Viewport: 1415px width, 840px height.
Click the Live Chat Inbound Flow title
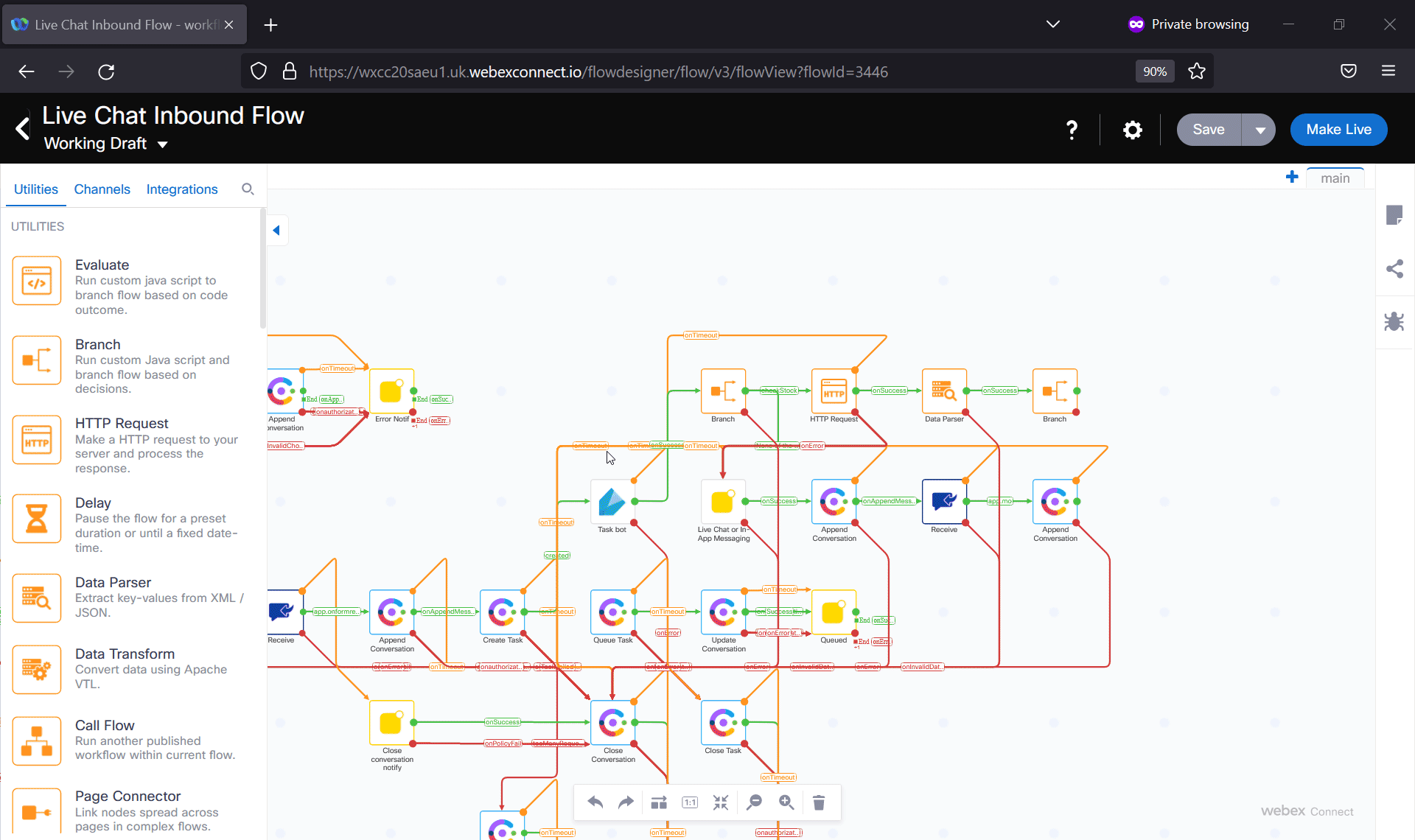click(x=172, y=116)
